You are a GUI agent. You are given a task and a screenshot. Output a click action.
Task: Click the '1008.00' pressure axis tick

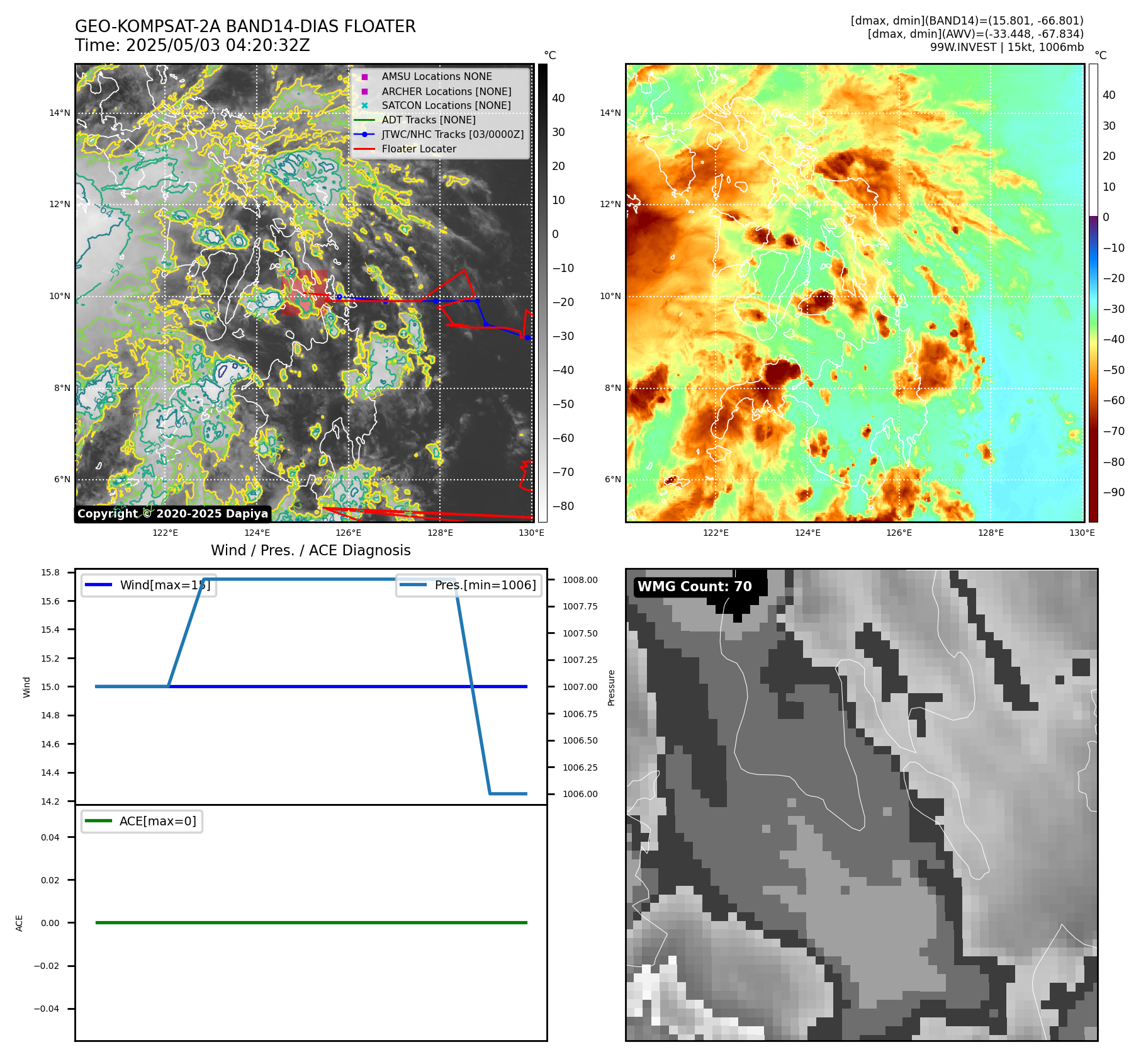coord(580,580)
